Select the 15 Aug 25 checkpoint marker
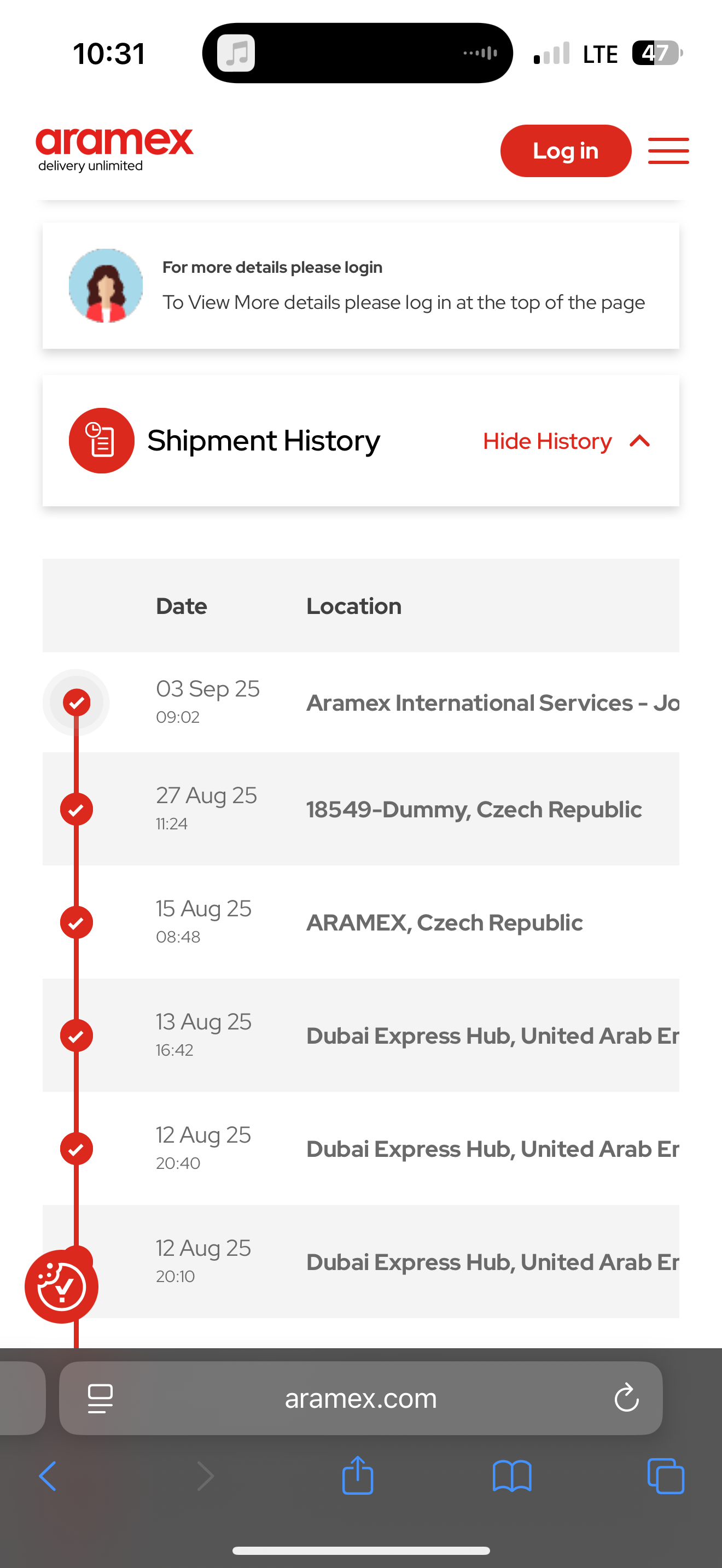722x1568 pixels. tap(76, 923)
